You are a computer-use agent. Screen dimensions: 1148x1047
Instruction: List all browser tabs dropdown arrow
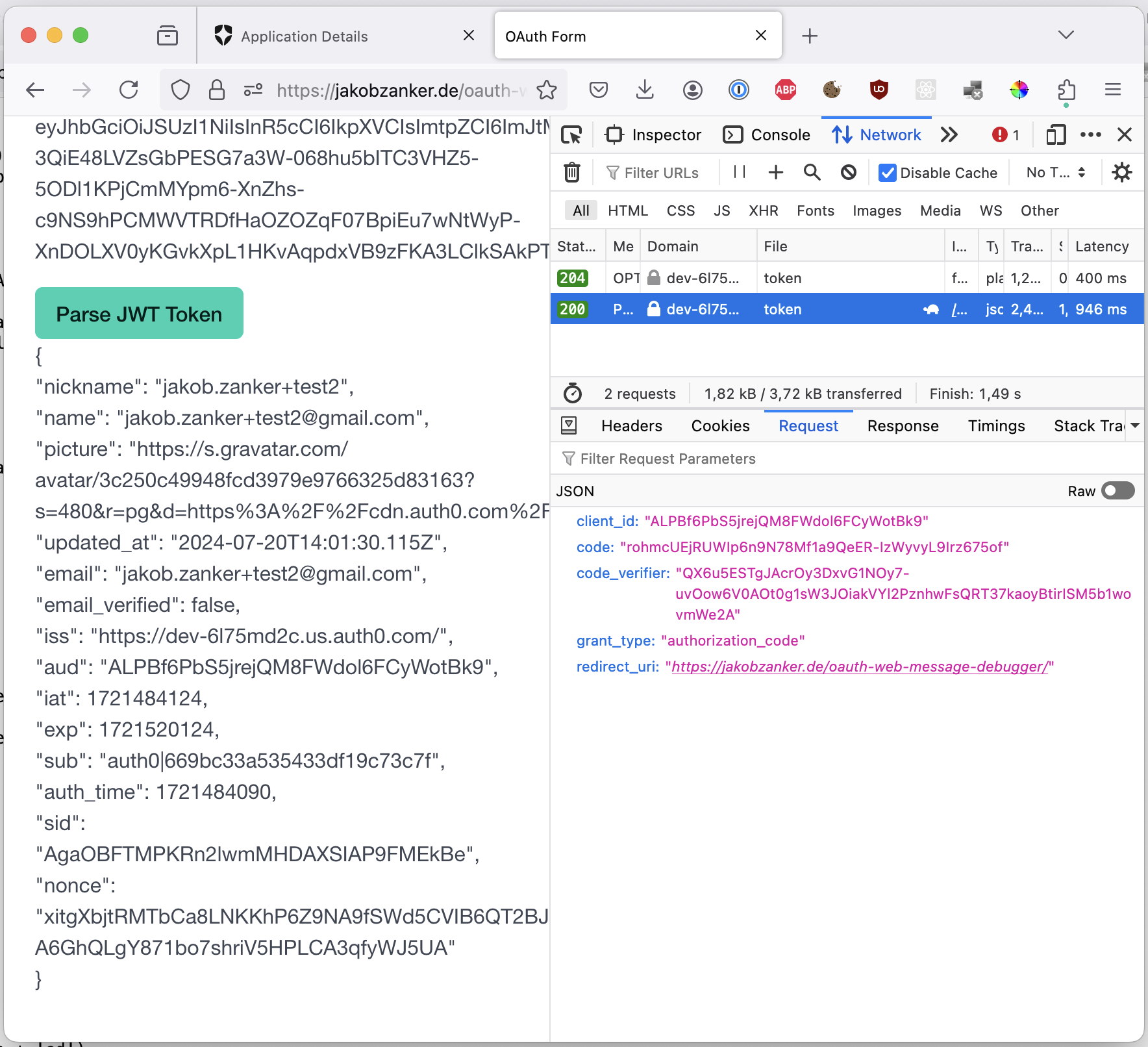[1066, 35]
